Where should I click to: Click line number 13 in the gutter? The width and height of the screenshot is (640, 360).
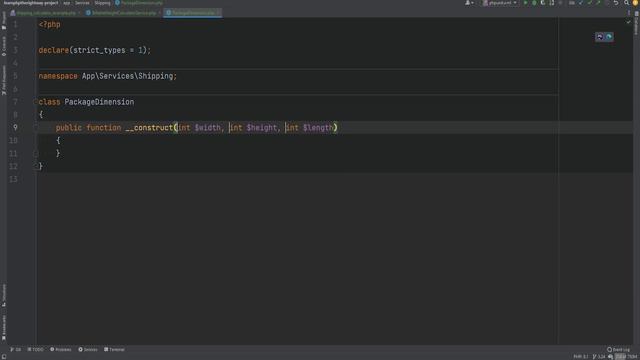click(13, 179)
